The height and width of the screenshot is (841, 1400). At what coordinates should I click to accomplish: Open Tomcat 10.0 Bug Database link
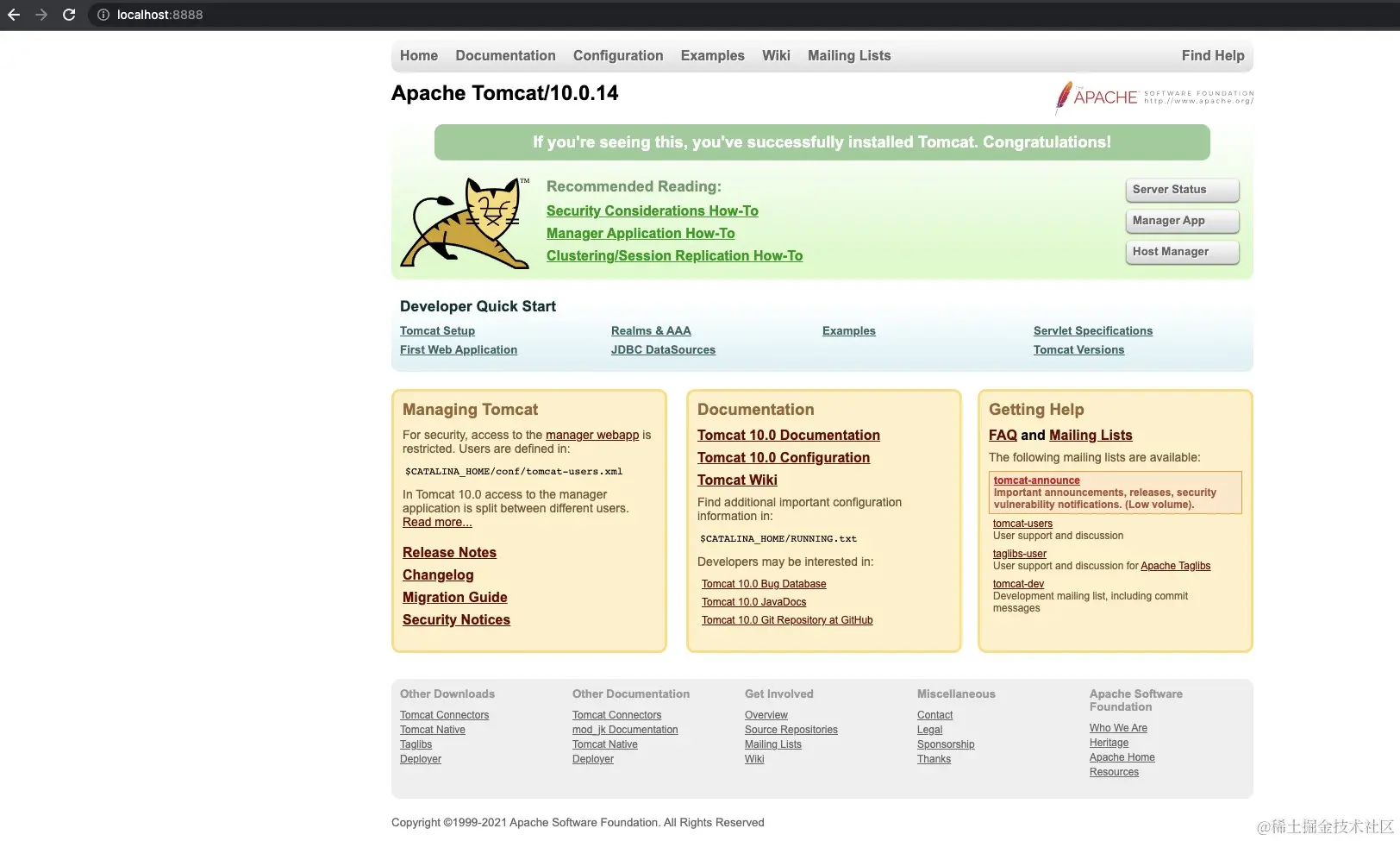coord(764,584)
